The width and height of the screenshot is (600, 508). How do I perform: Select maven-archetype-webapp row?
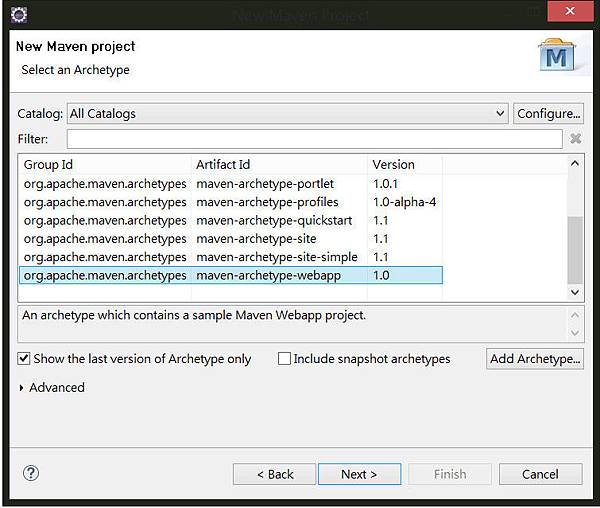[x=231, y=275]
